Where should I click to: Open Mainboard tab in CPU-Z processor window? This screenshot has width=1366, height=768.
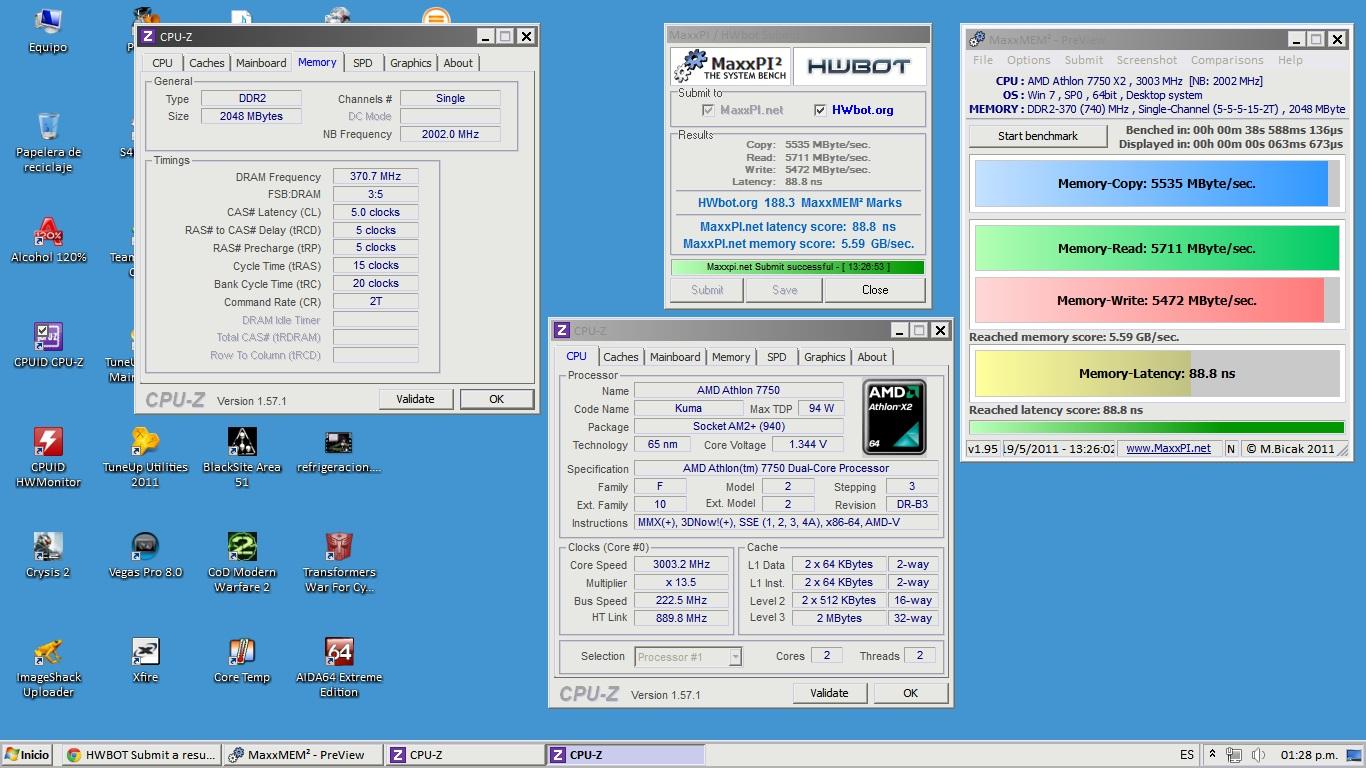pyautogui.click(x=675, y=357)
